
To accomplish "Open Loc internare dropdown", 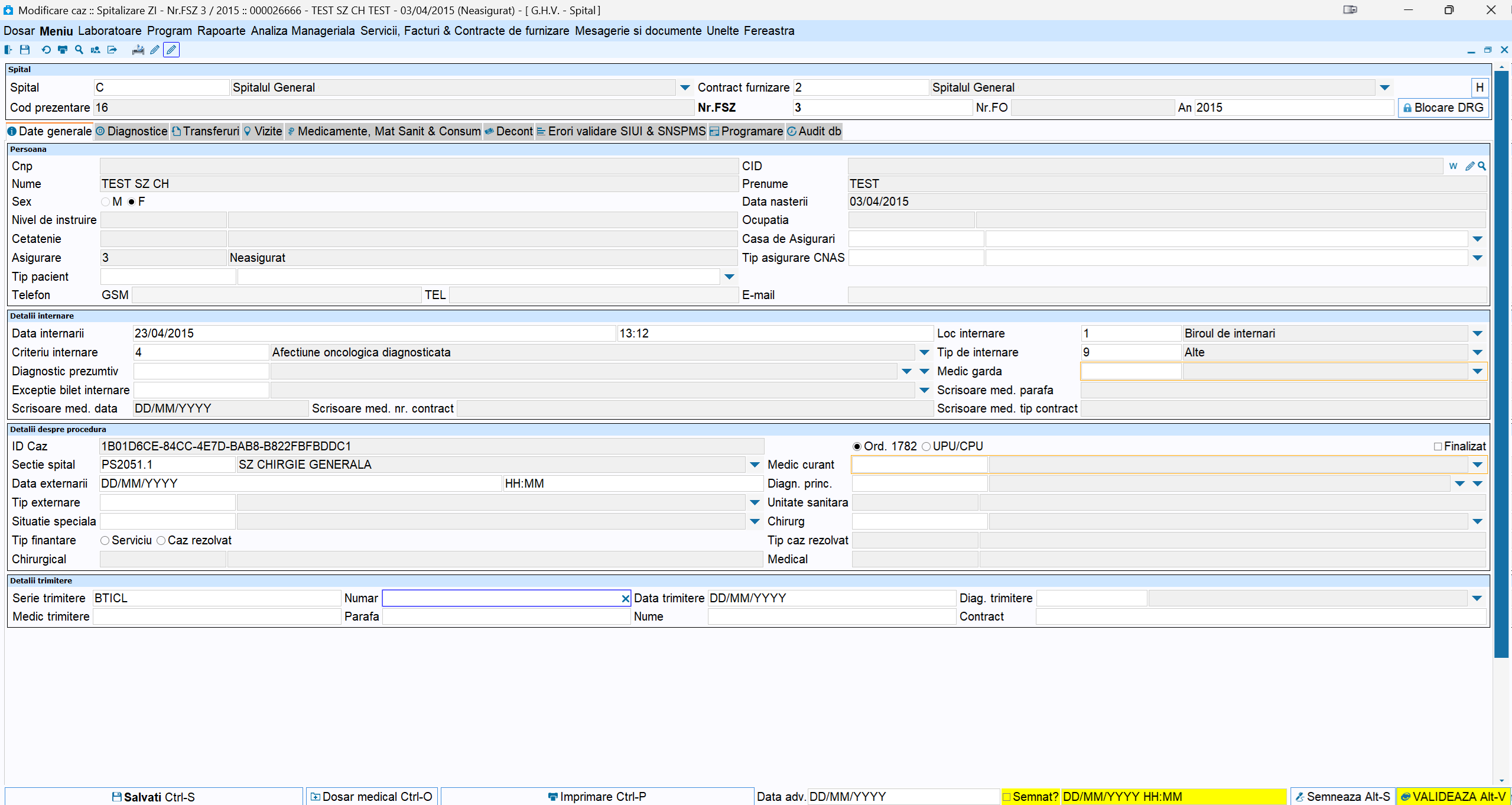I will pos(1477,333).
